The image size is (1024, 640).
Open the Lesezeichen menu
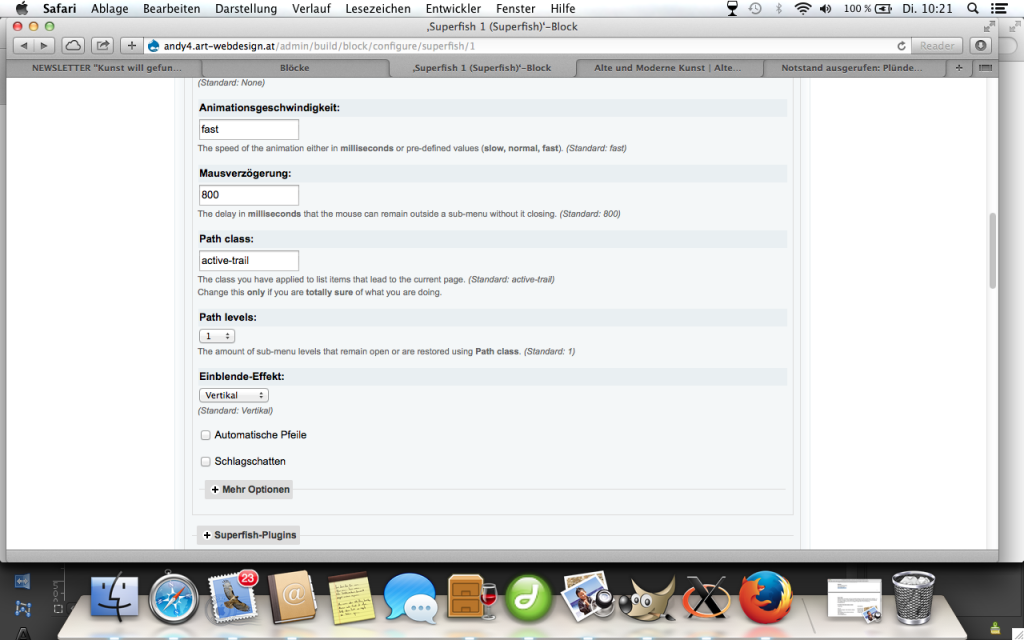pos(377,8)
